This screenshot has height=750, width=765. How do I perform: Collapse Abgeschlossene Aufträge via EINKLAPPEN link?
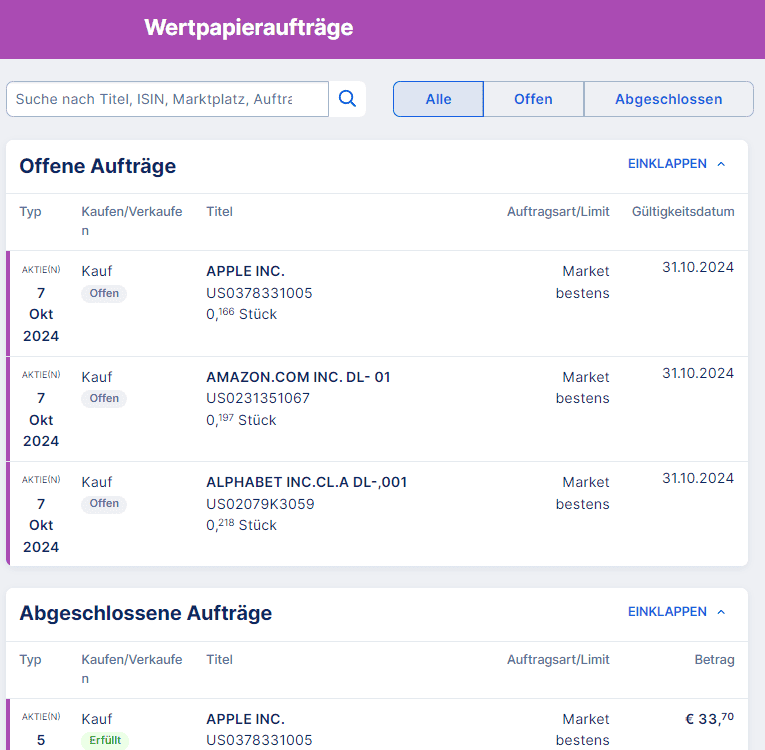click(x=667, y=611)
